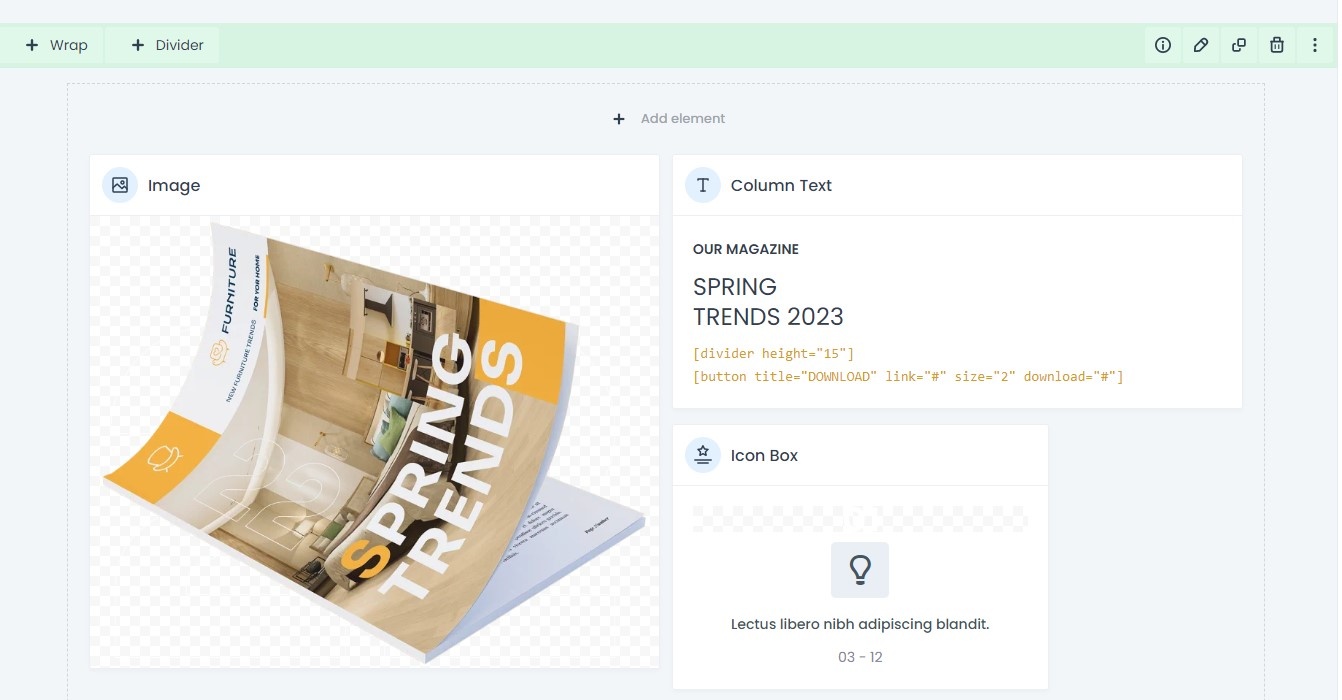Select the Icon Box header label

coord(764,455)
